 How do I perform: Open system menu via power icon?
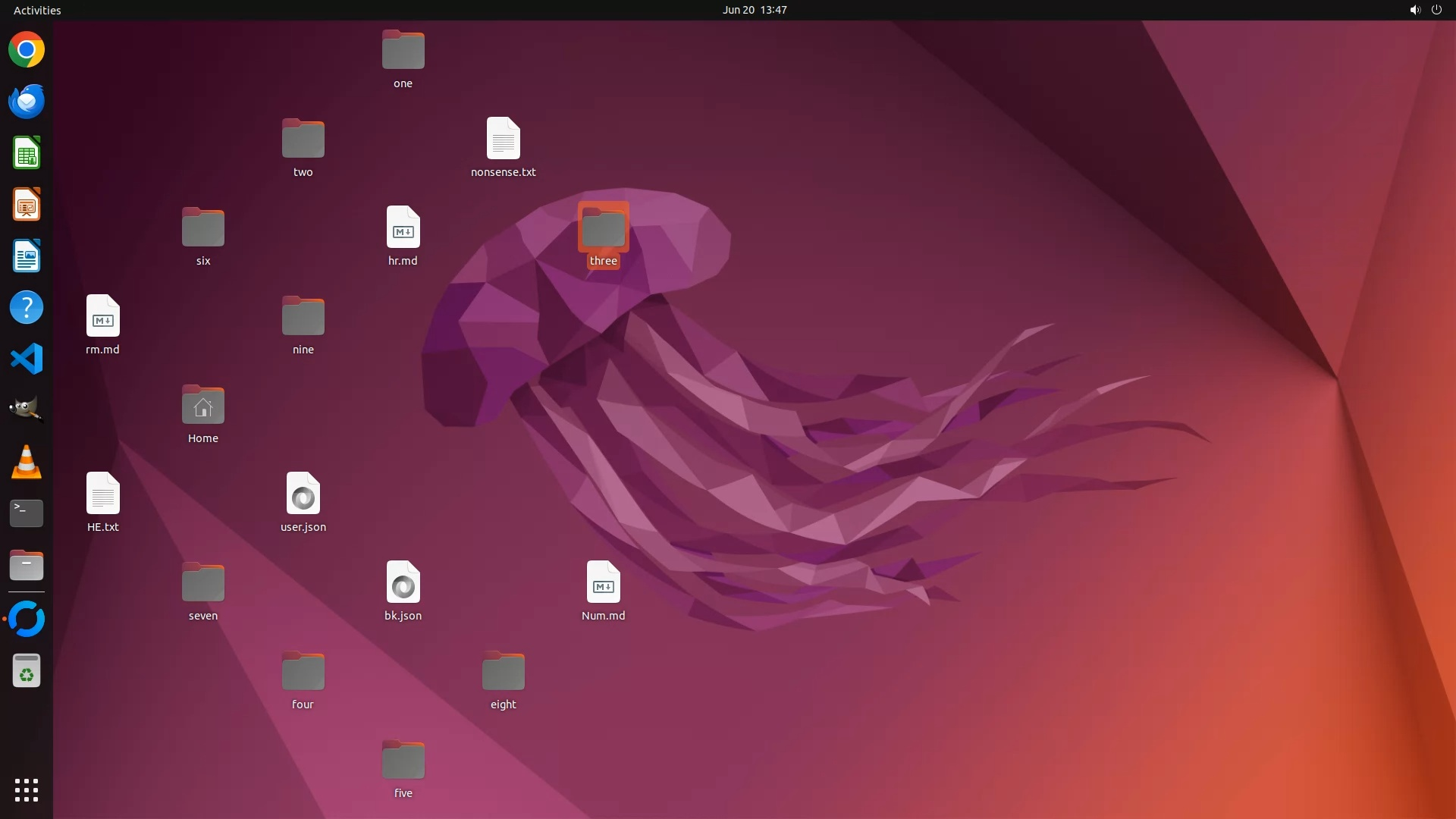coord(1436,10)
